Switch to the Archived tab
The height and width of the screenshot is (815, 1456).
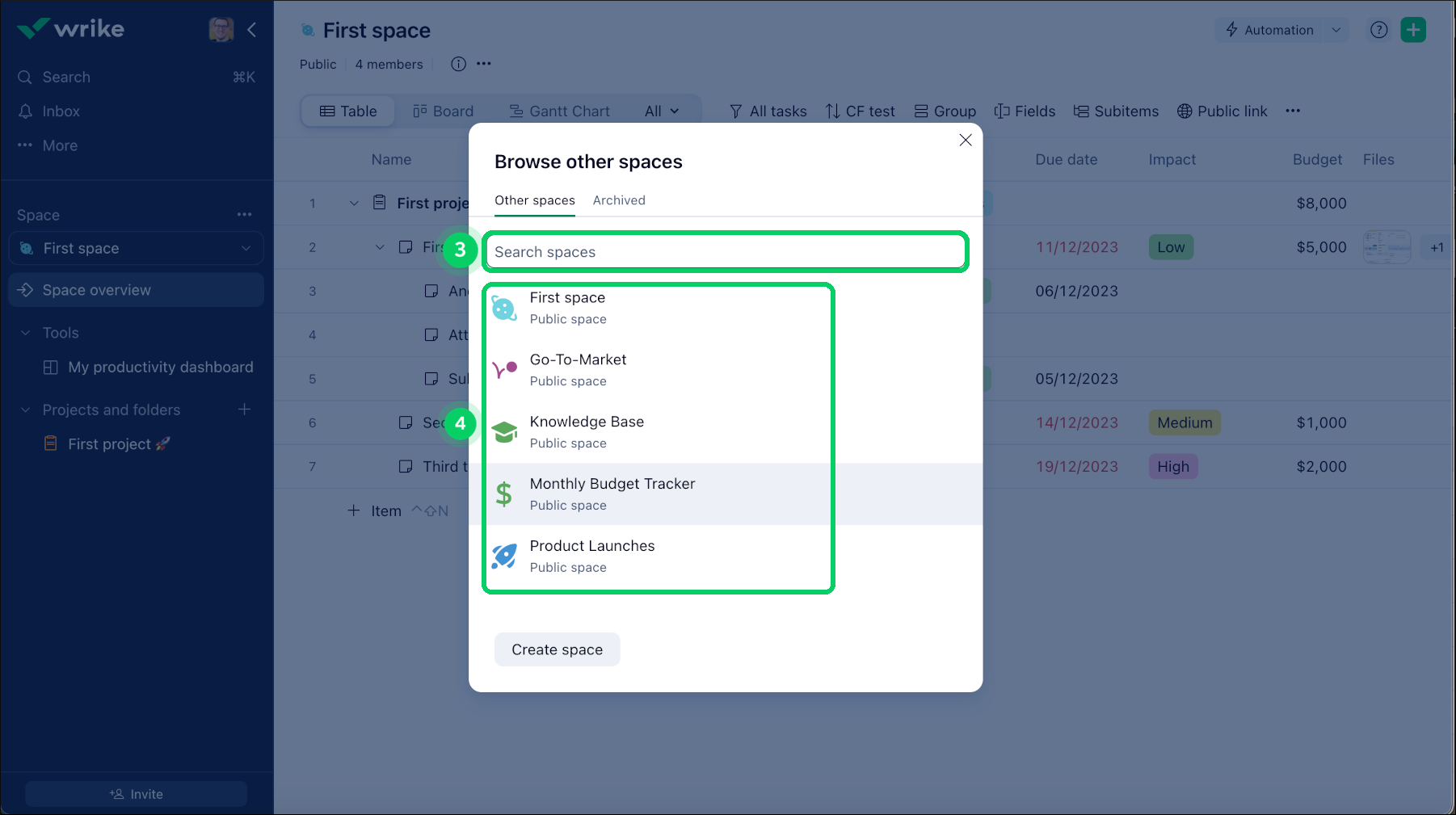pyautogui.click(x=619, y=200)
